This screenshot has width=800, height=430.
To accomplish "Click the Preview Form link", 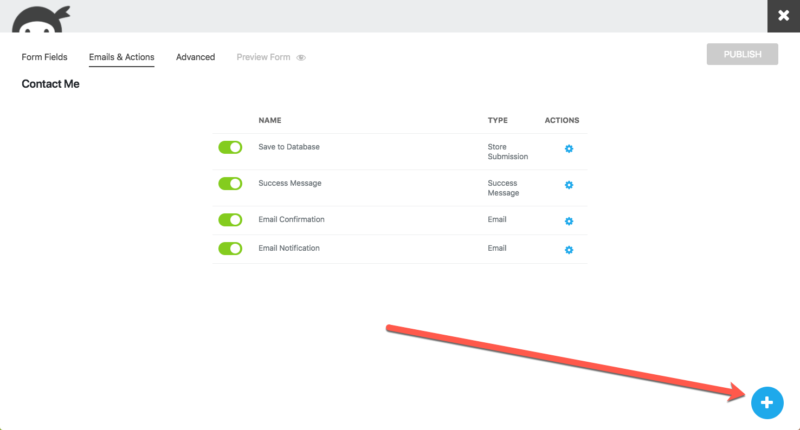I will point(263,57).
